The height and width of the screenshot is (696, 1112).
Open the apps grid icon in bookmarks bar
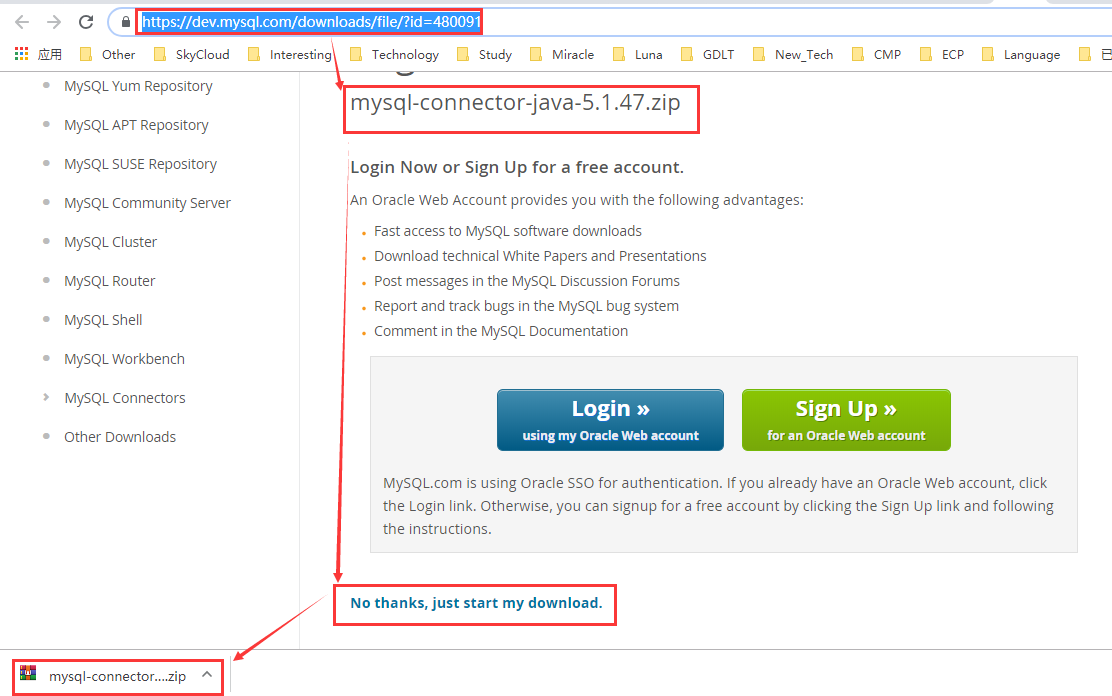pyautogui.click(x=22, y=54)
